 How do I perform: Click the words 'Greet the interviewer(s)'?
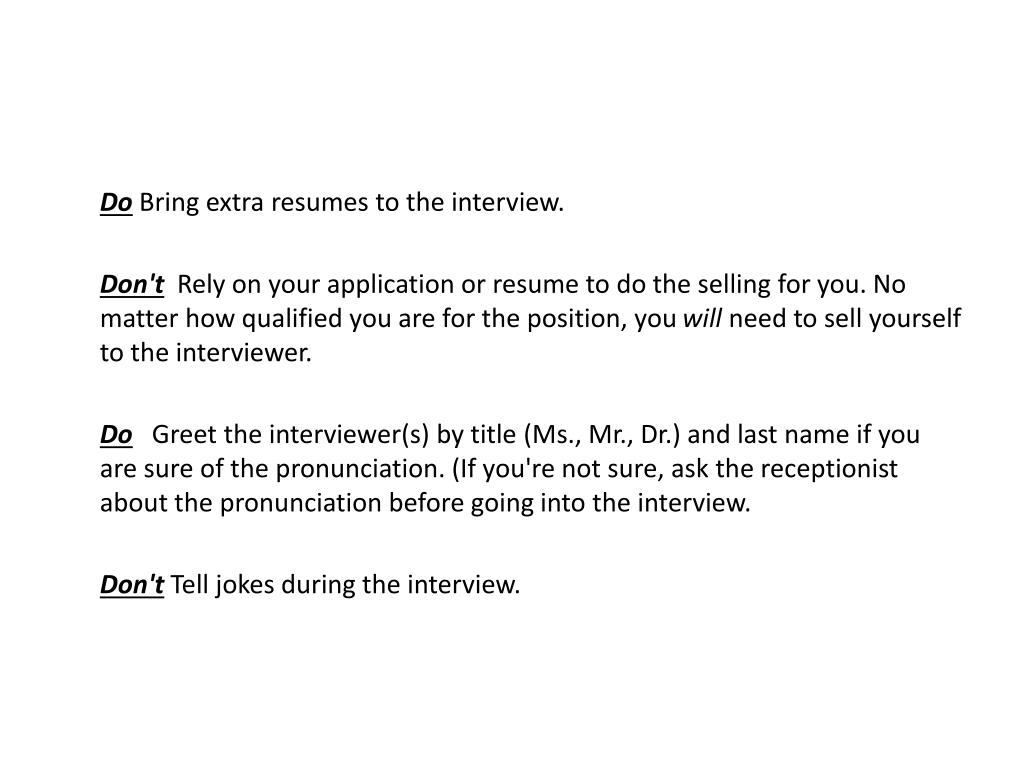pos(291,435)
